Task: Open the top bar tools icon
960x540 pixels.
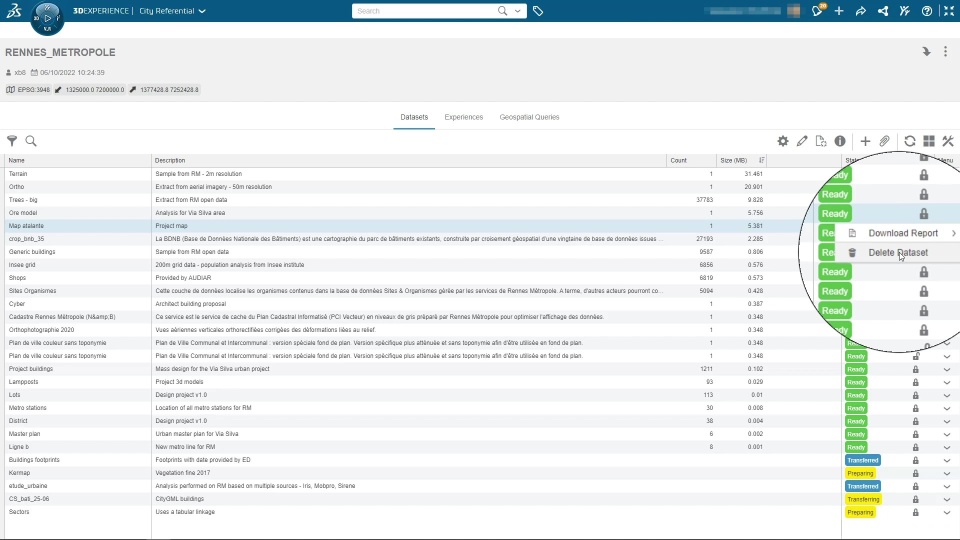Action: (905, 11)
